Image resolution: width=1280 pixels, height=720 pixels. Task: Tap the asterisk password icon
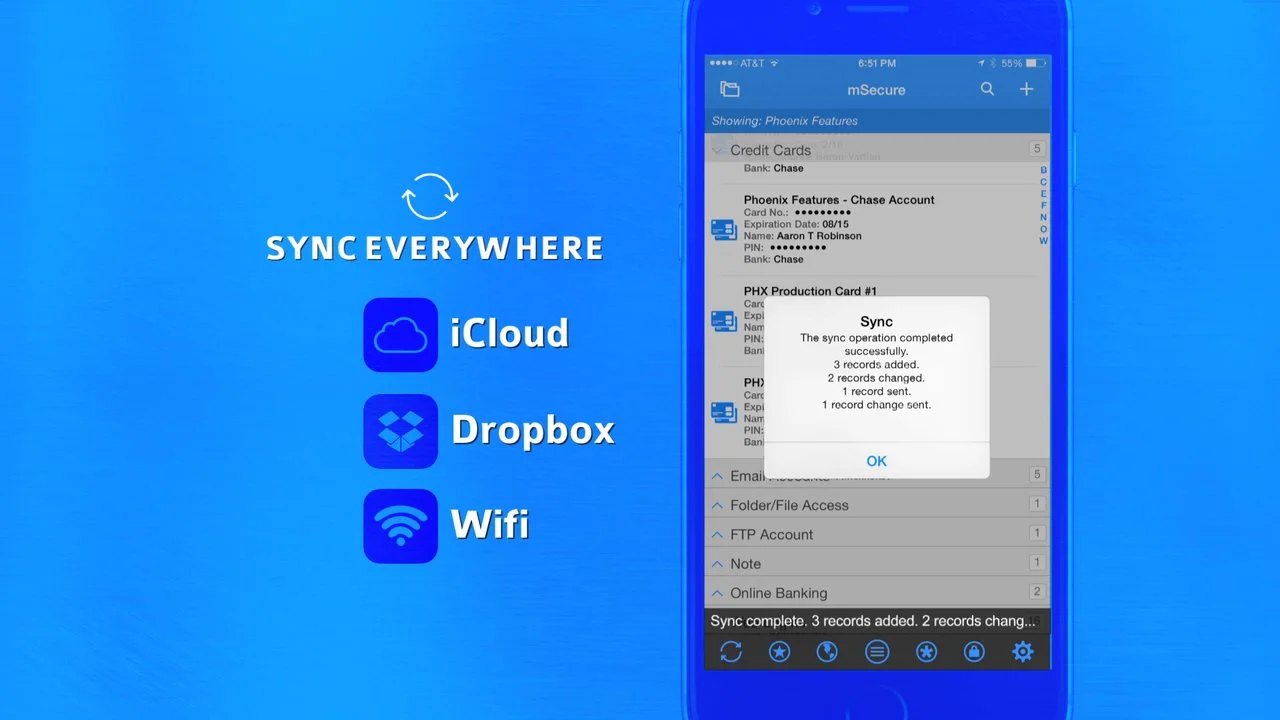(926, 652)
